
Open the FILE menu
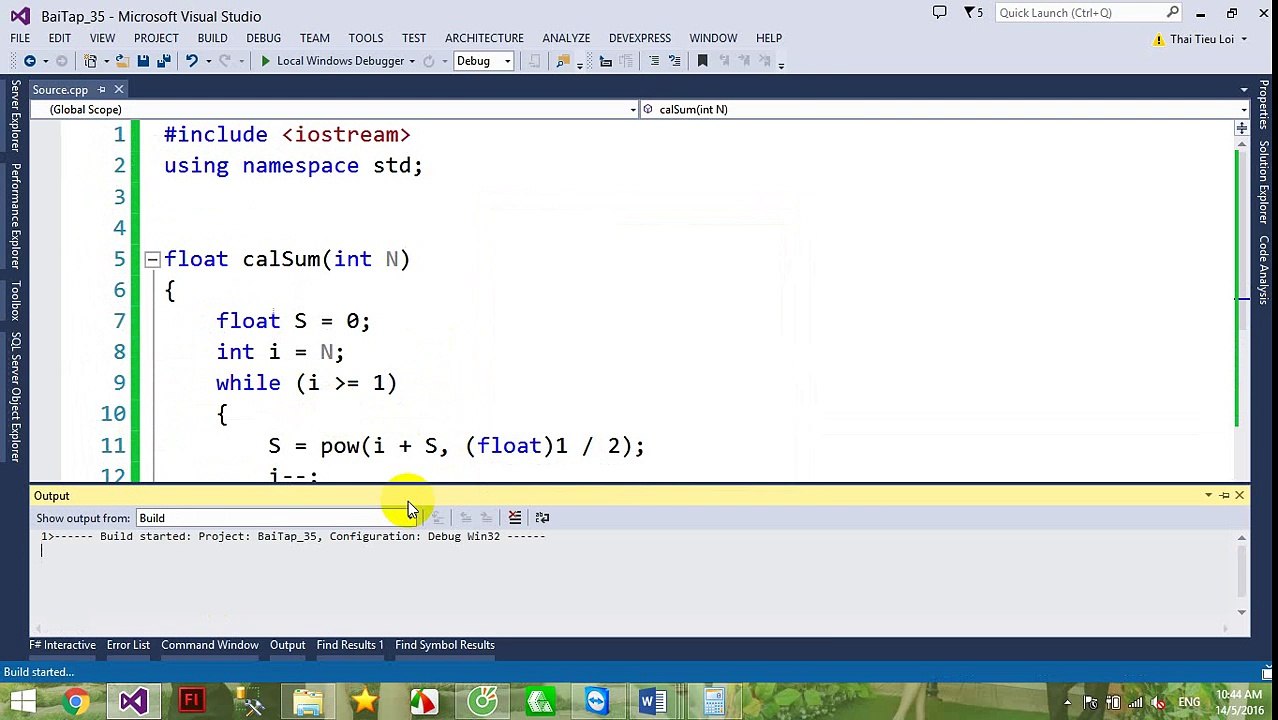tap(20, 38)
